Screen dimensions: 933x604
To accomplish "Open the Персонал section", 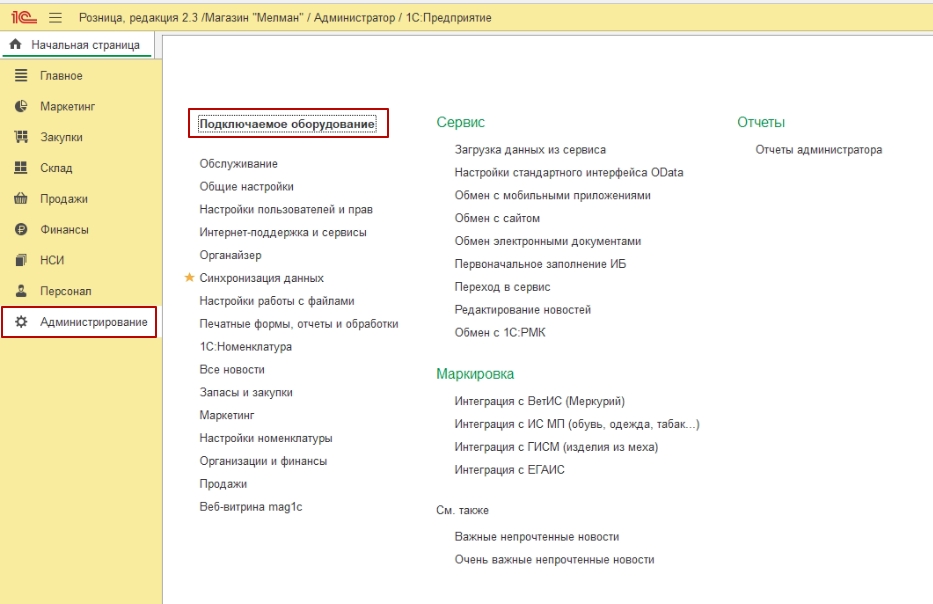I will point(65,292).
